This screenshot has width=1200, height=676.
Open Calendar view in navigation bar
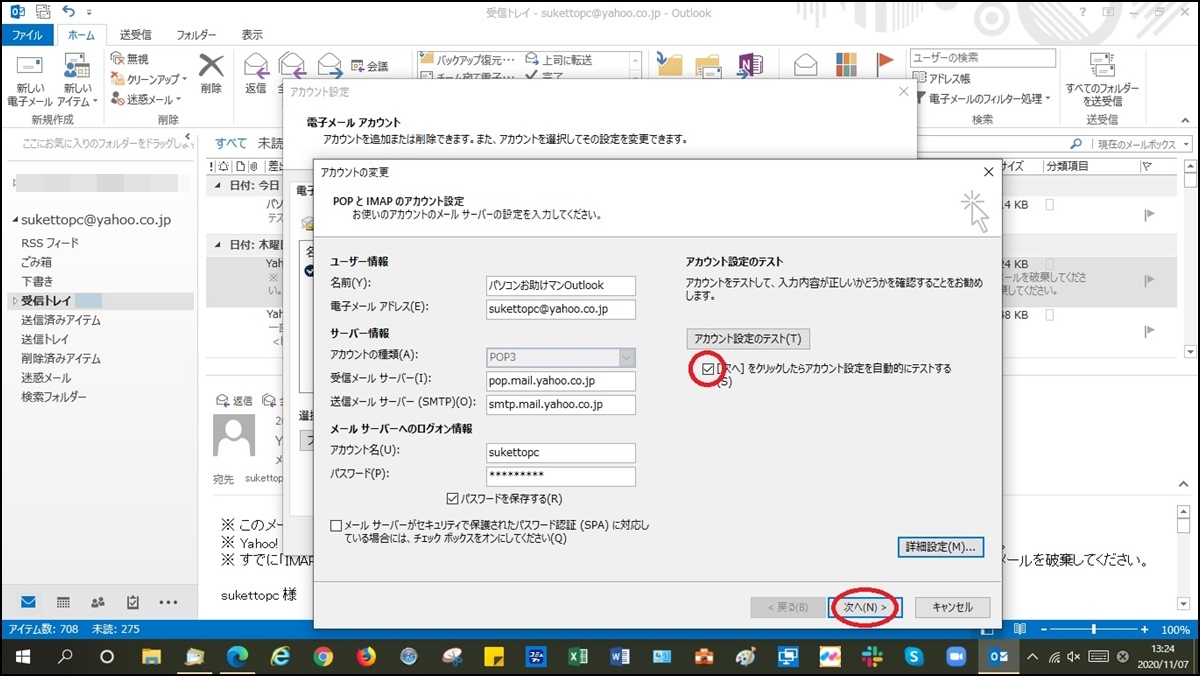pos(63,602)
